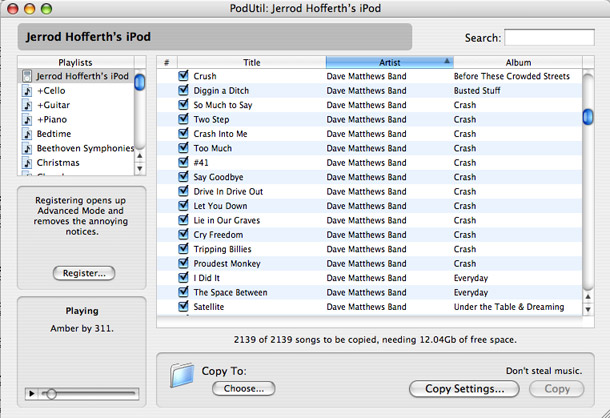Image resolution: width=610 pixels, height=418 pixels.
Task: Click the Christmas playlist music-note icon
Action: click(27, 163)
